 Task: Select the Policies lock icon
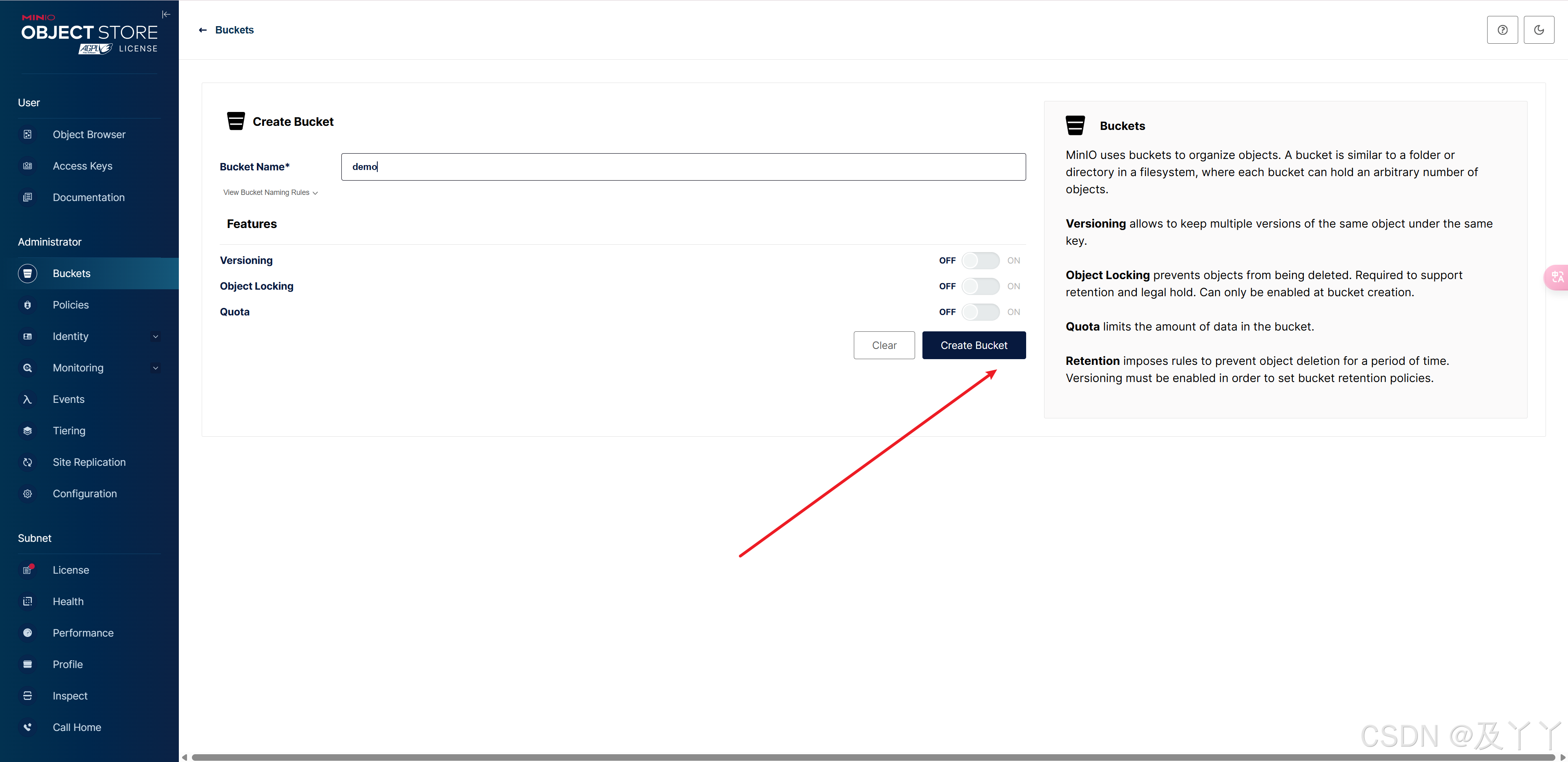[28, 304]
